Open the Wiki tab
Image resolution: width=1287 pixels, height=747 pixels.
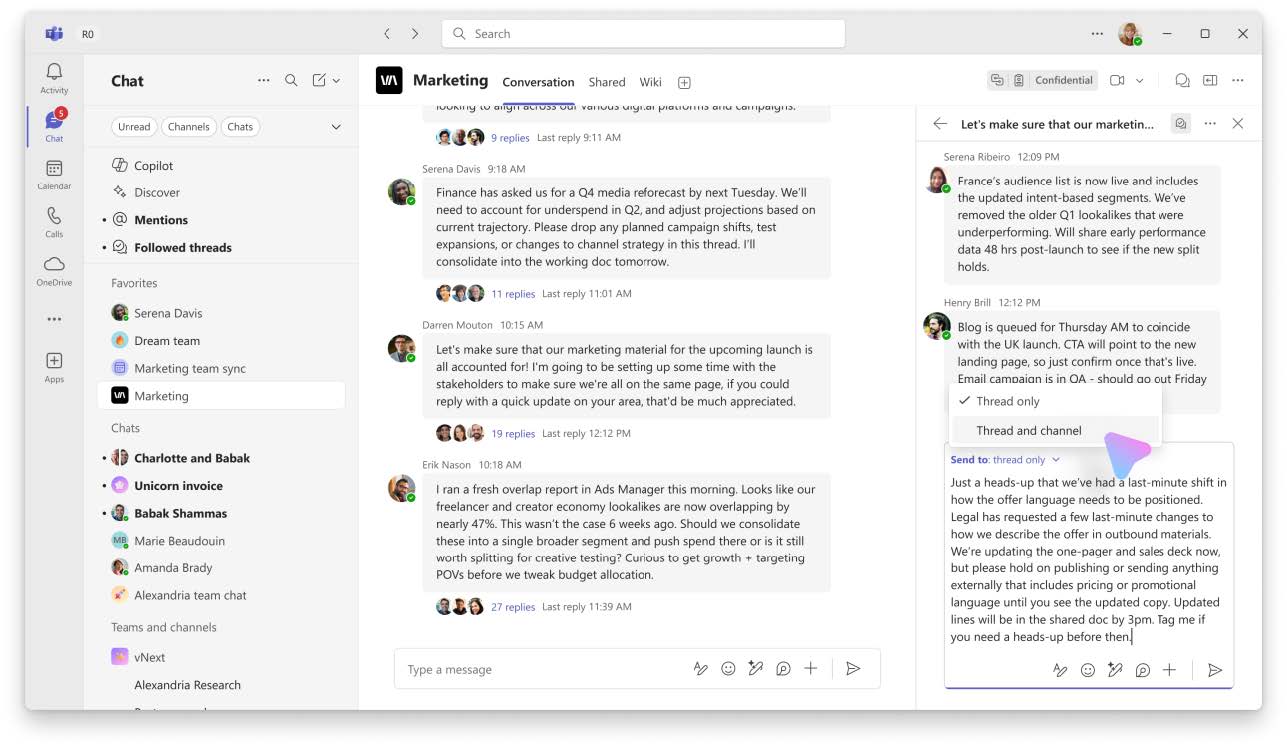coord(651,82)
